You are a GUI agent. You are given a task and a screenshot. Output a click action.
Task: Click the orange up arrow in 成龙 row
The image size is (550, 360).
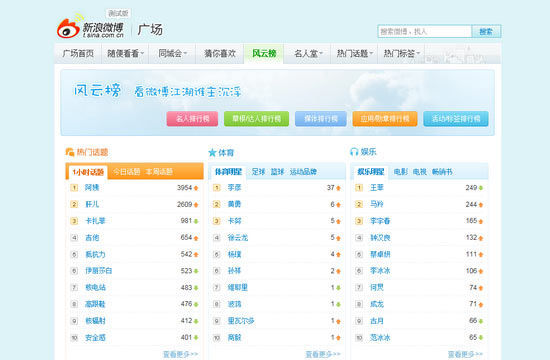tap(481, 305)
